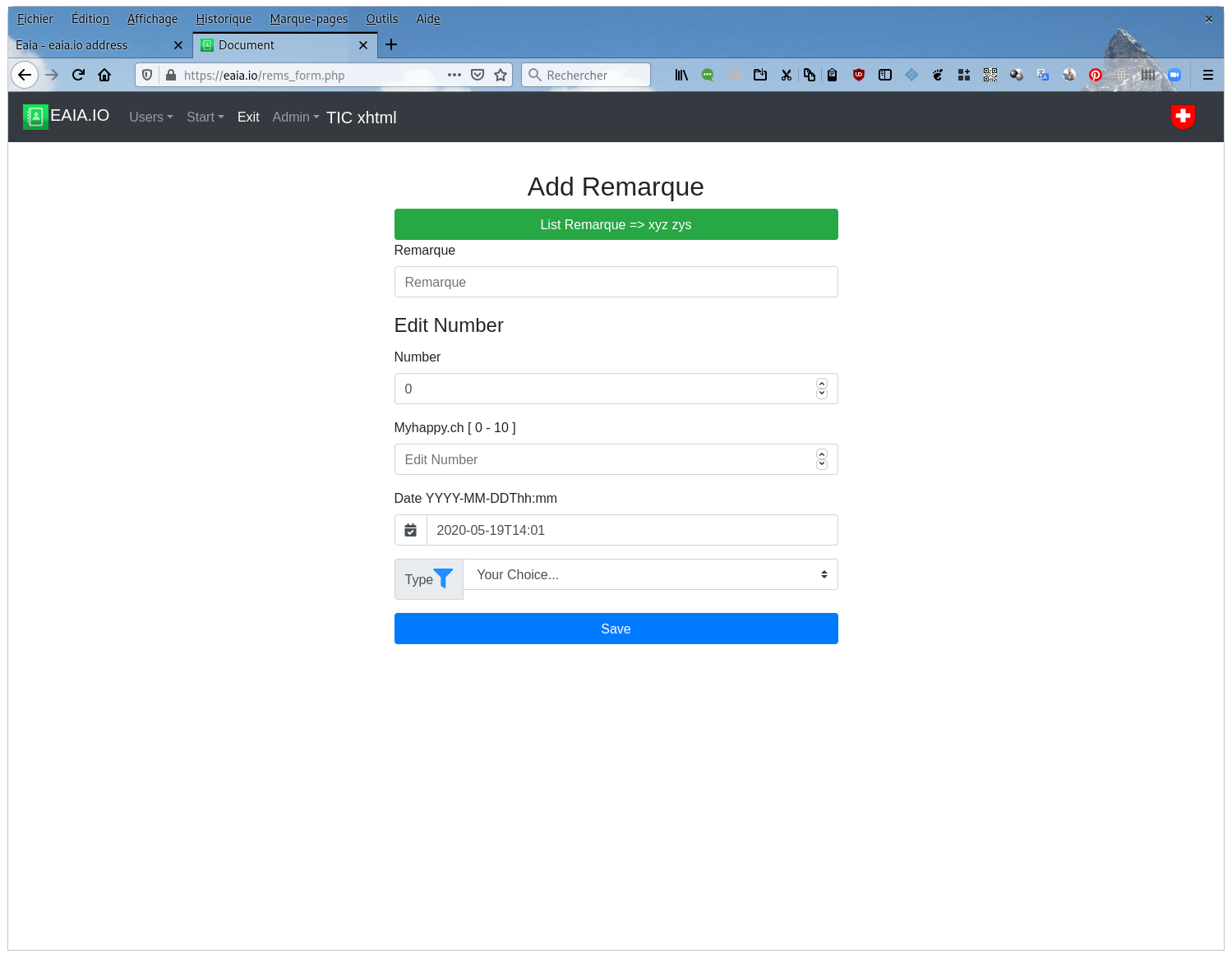Expand the Users dropdown in navbar

click(150, 117)
